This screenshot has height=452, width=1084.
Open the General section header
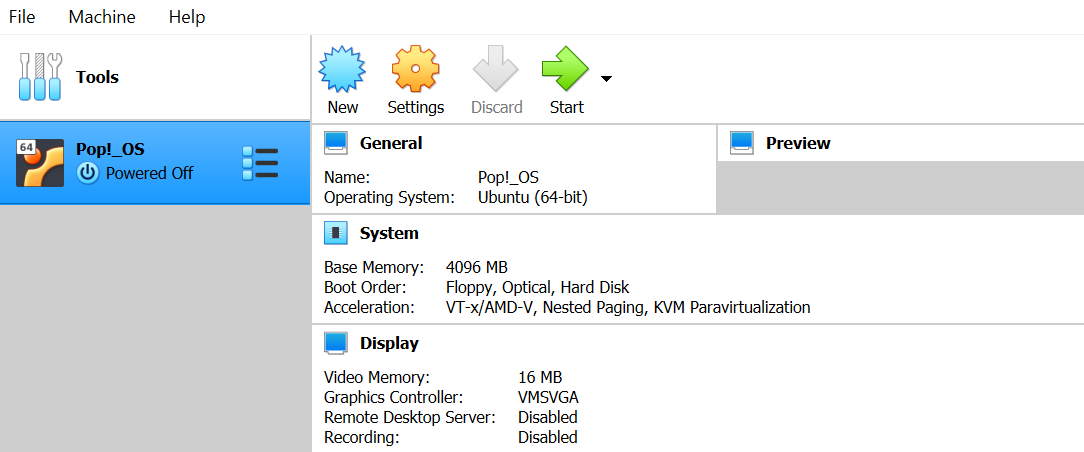(391, 143)
